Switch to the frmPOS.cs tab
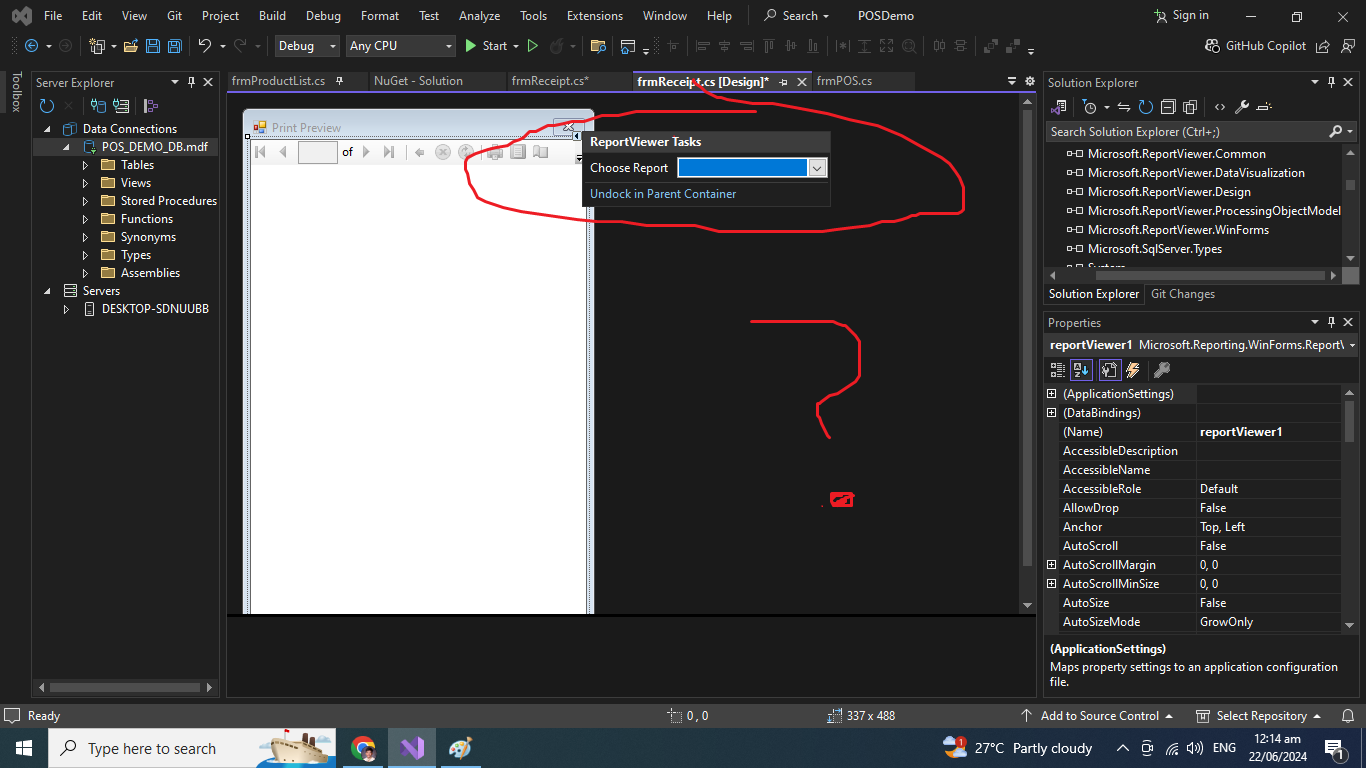 pyautogui.click(x=846, y=81)
